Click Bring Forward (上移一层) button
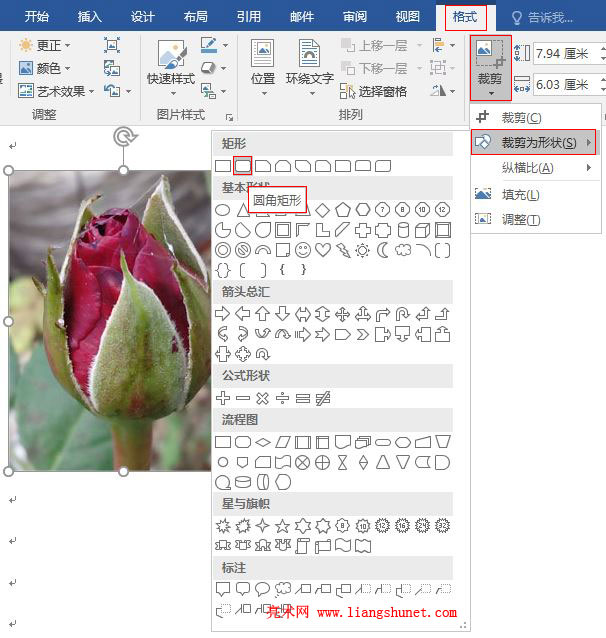The width and height of the screenshot is (606, 638). coord(374,45)
